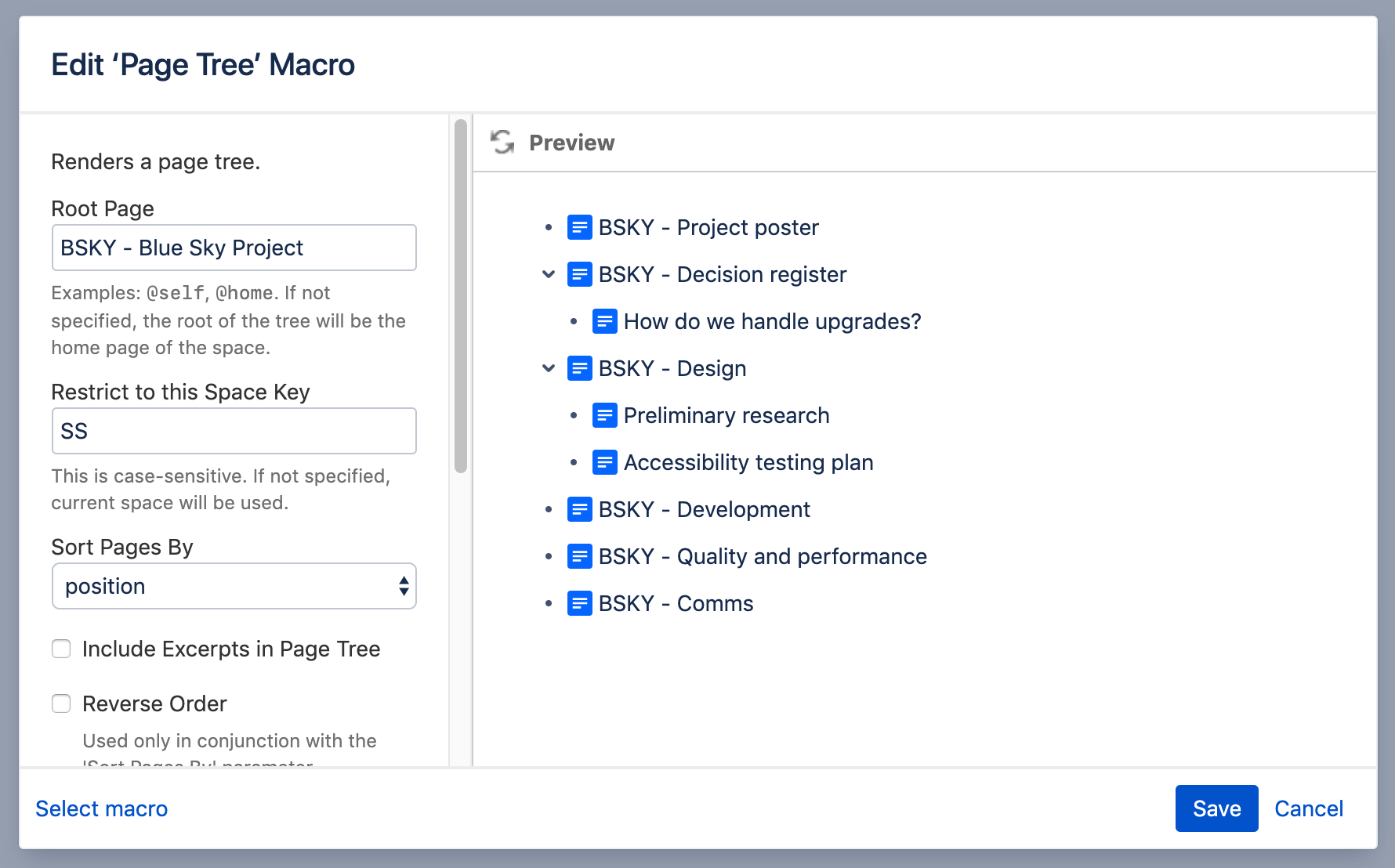Cancel editing the macro
The height and width of the screenshot is (868, 1395).
[1309, 808]
